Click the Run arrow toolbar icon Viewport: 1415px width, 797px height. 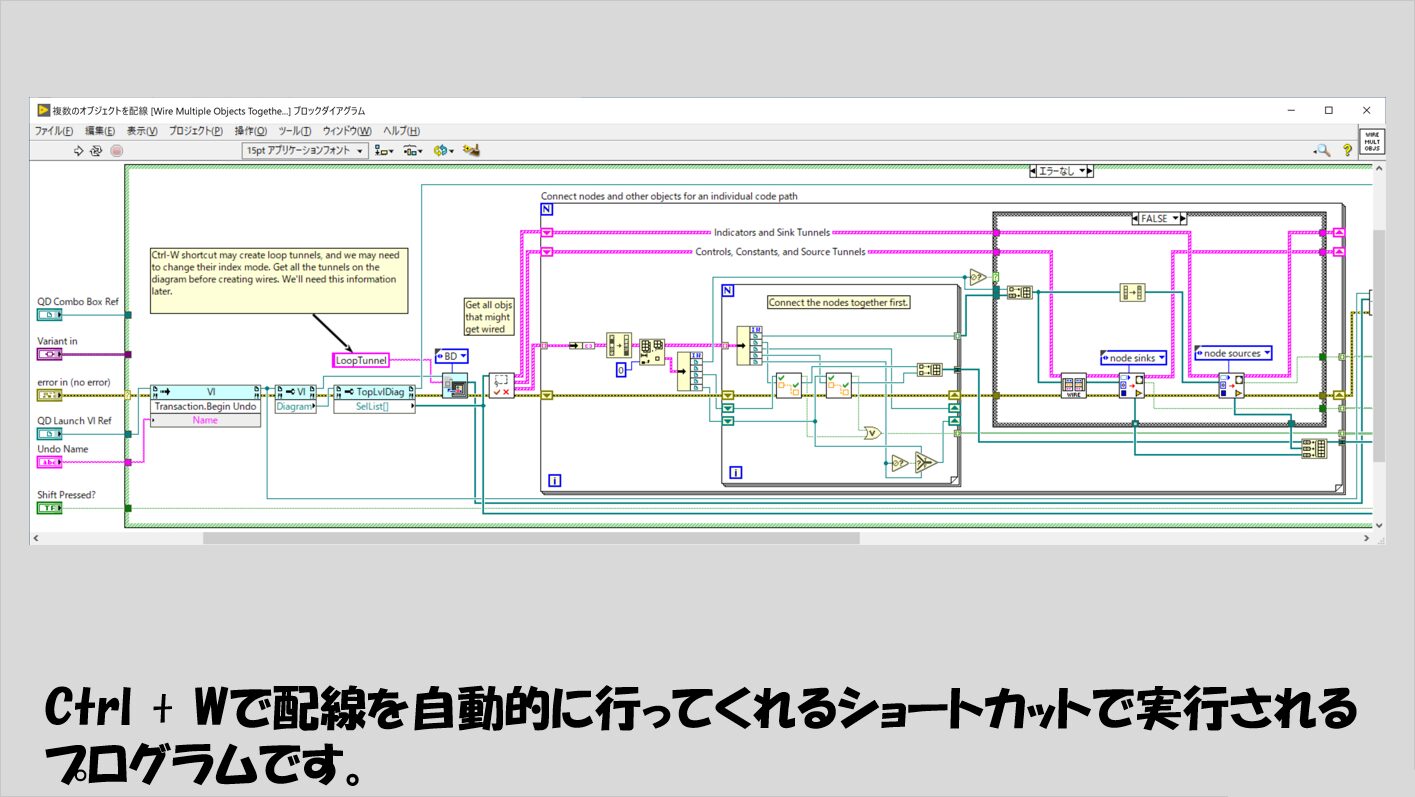(x=79, y=151)
